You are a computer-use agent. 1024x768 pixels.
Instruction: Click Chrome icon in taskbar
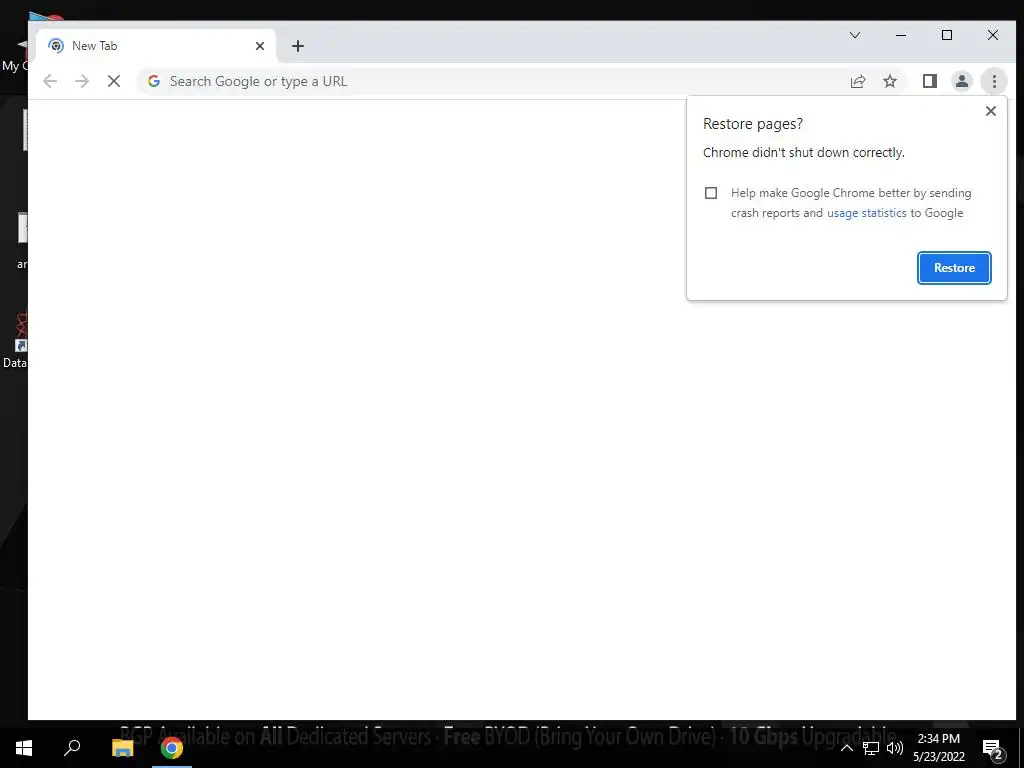[x=172, y=748]
